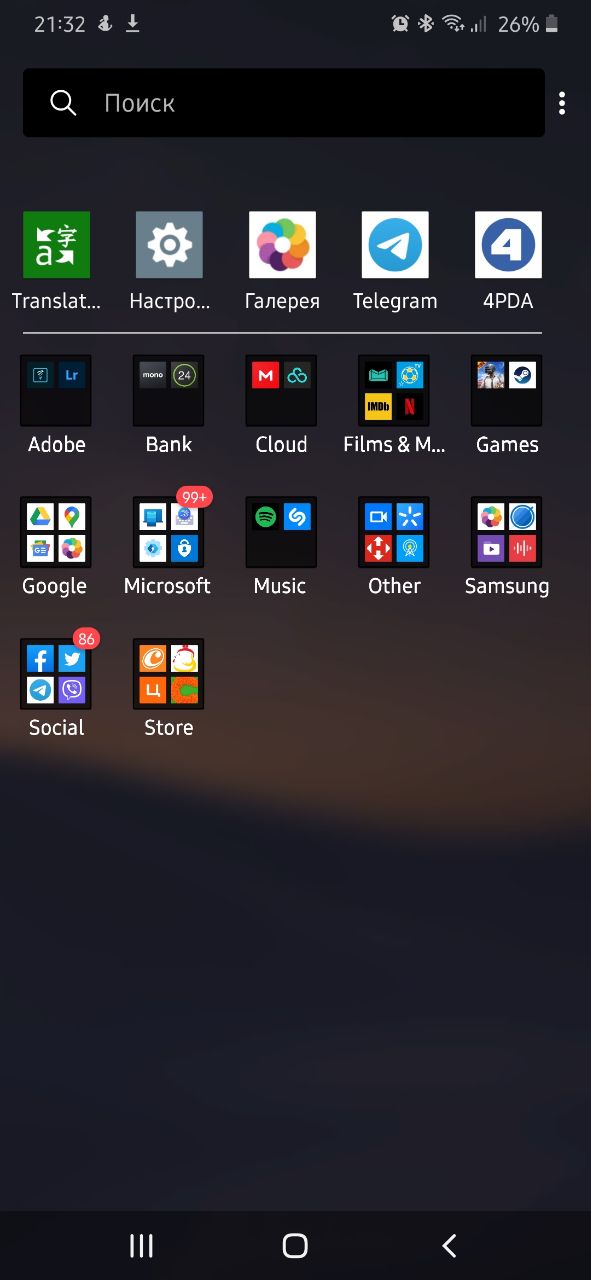Viewport: 591px width, 1280px height.
Task: Tap the "Telegram" app label
Action: click(395, 301)
